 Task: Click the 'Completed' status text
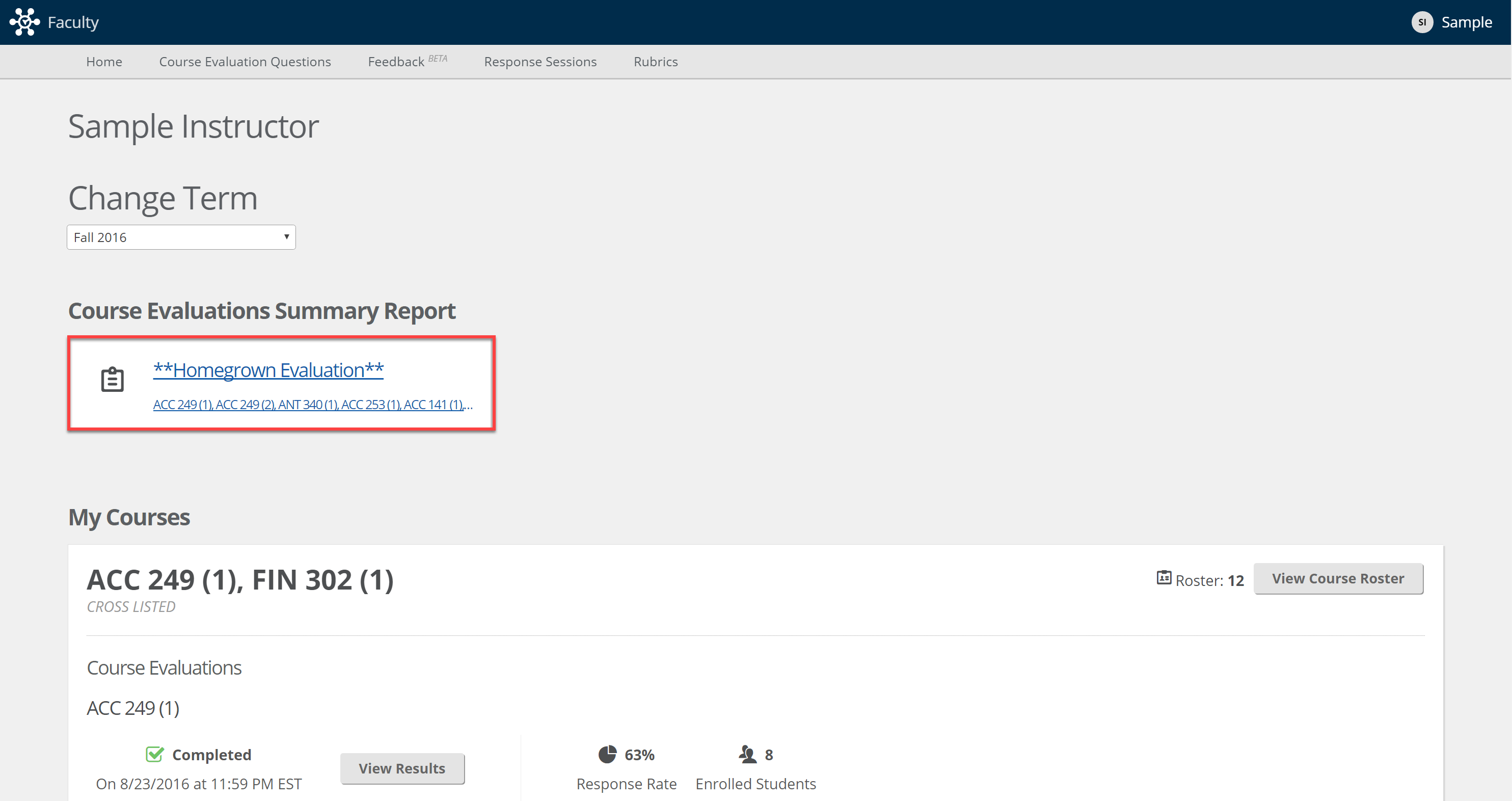211,755
